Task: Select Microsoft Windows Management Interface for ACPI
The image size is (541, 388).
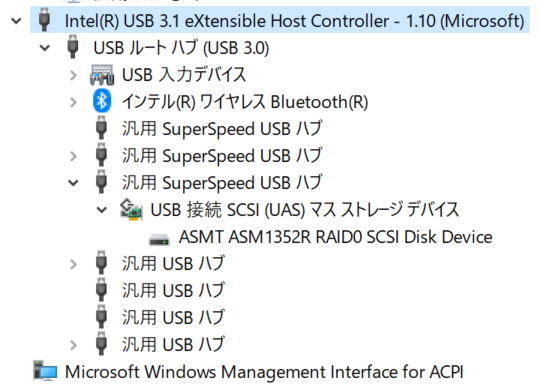Action: point(264,372)
